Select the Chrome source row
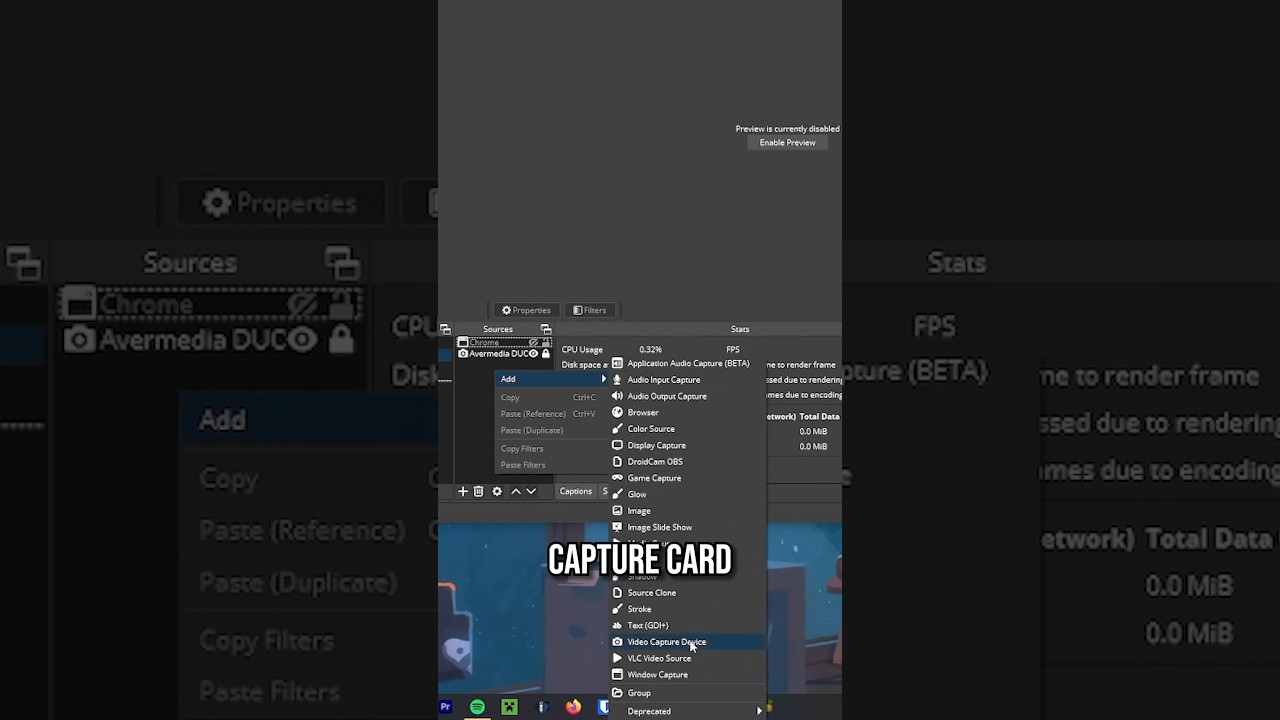Screen dimensions: 1280x720 505,342
